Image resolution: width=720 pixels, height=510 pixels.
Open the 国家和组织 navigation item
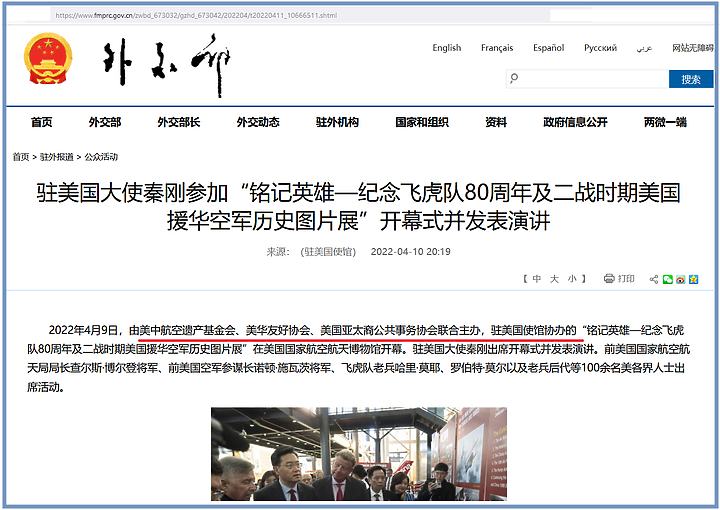(422, 122)
